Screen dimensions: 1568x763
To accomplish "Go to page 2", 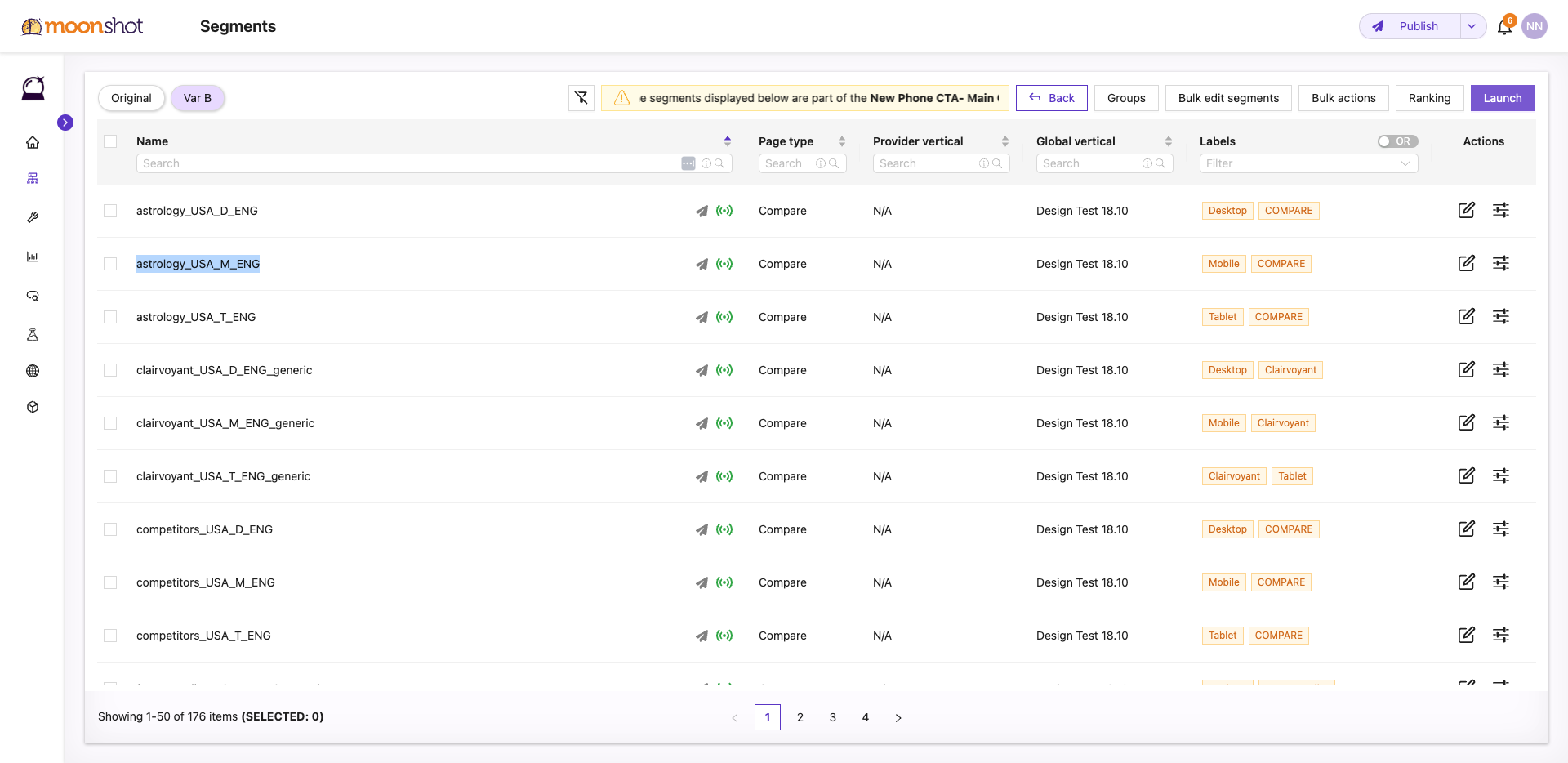I will tap(800, 717).
